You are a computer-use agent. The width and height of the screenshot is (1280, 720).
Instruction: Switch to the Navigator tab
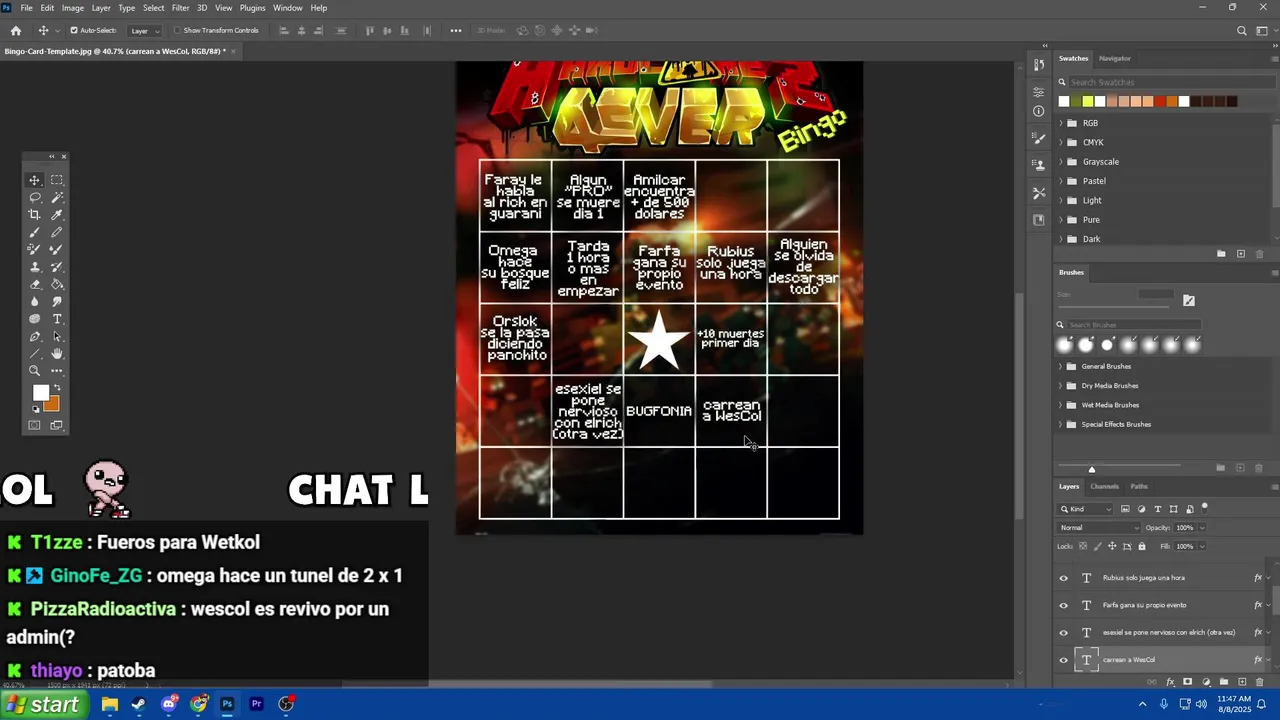tap(1114, 59)
